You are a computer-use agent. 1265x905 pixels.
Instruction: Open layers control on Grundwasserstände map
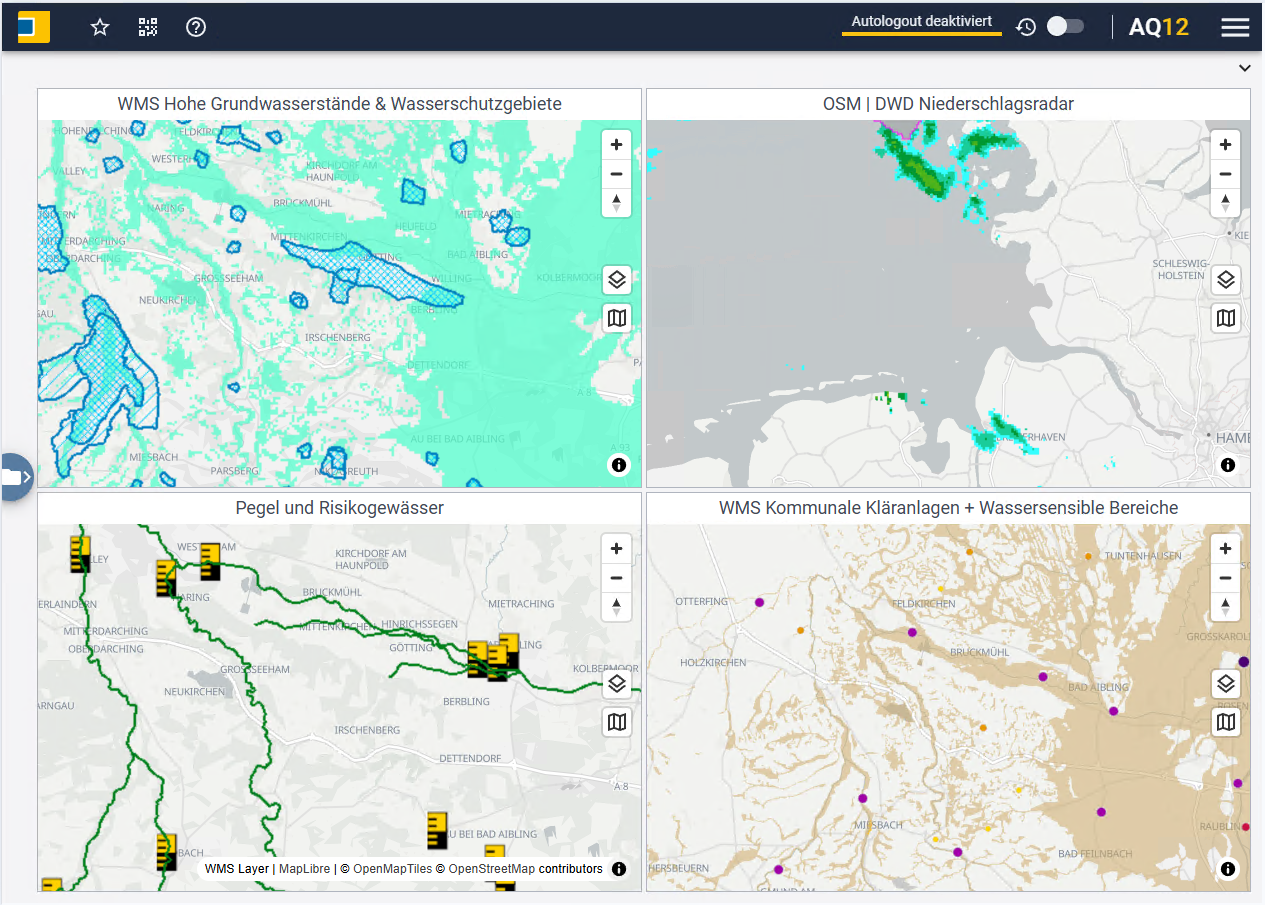coord(617,280)
